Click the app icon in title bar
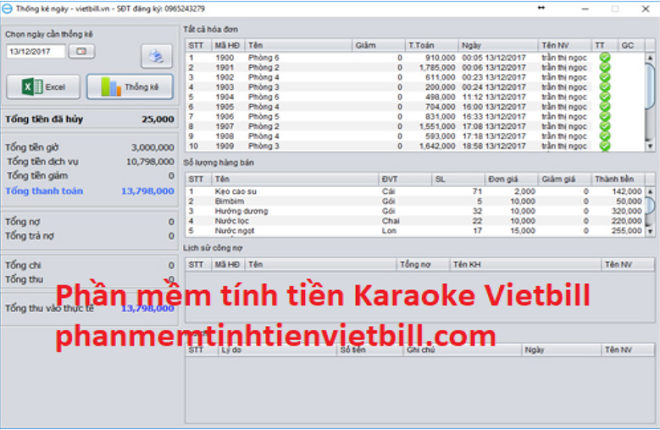Image resolution: width=660 pixels, height=430 pixels. 7,8
